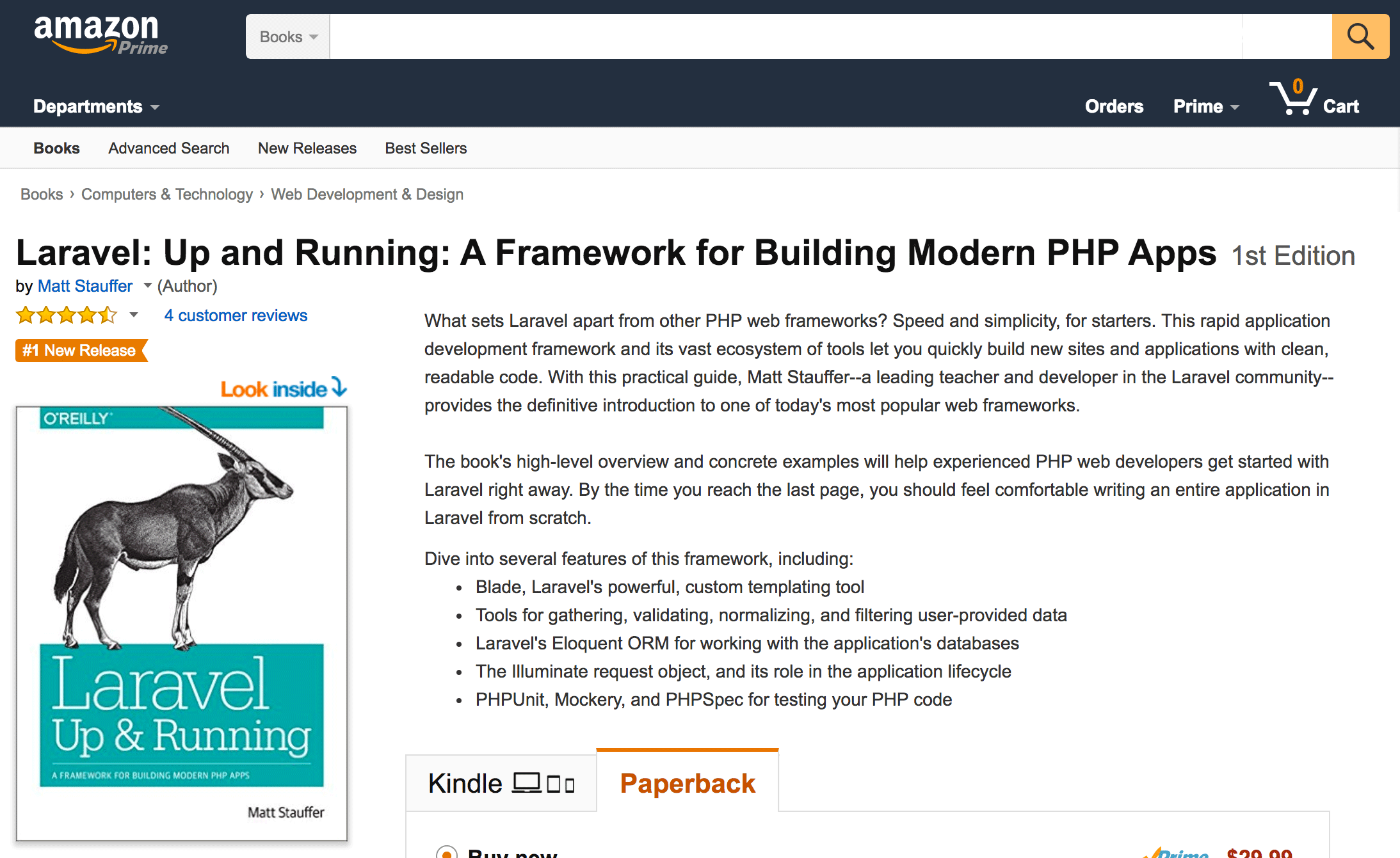Click the 'Laravel's Eloquent ORM' bullet text

tap(747, 643)
